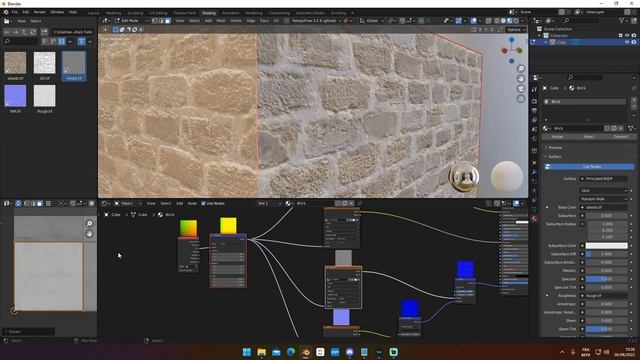Open the viewport UV menu
This screenshot has height=360, width=640.
click(x=276, y=21)
